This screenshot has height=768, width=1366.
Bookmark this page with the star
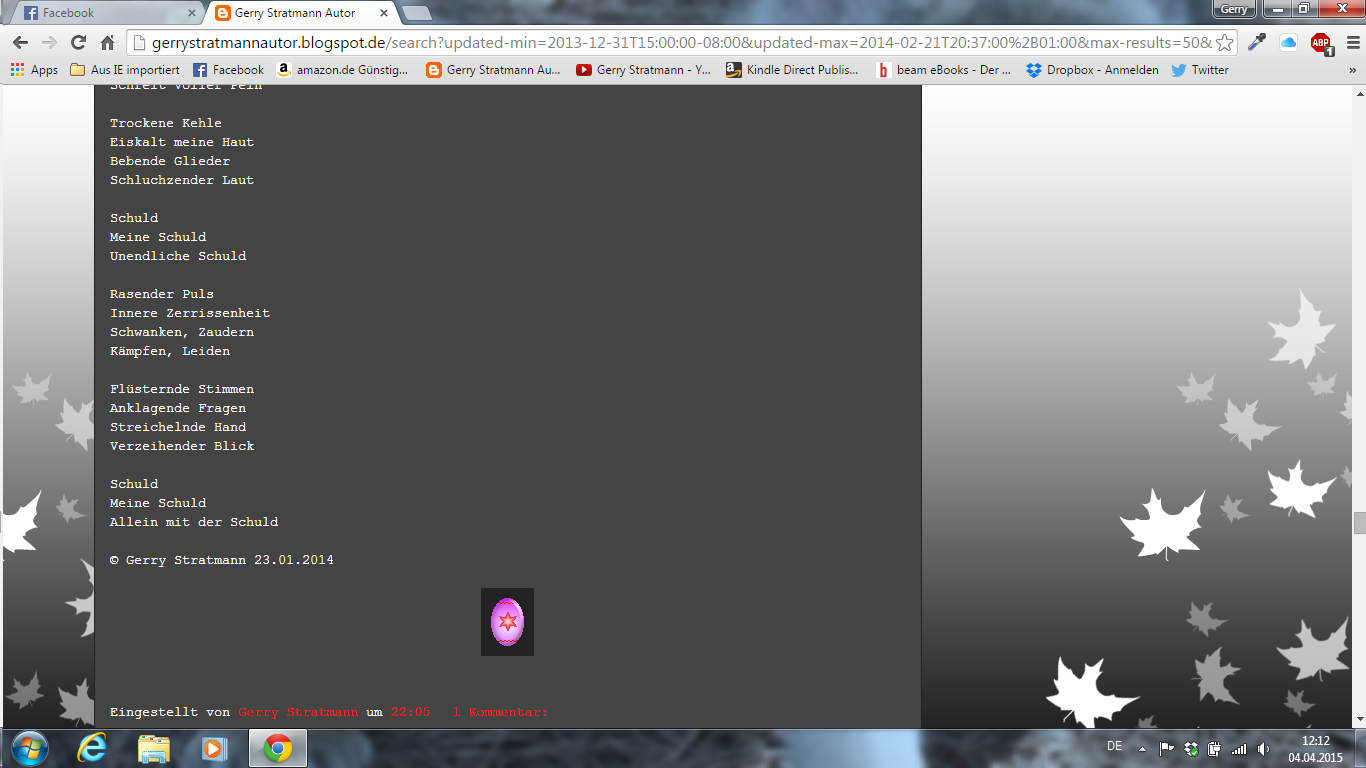pos(1225,43)
